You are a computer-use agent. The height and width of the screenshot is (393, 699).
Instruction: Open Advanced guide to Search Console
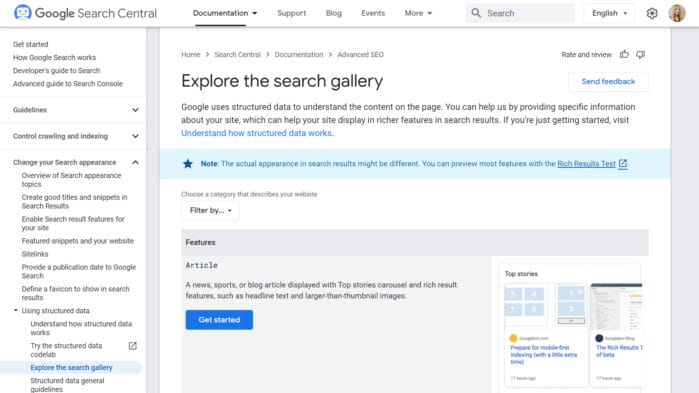coord(68,83)
